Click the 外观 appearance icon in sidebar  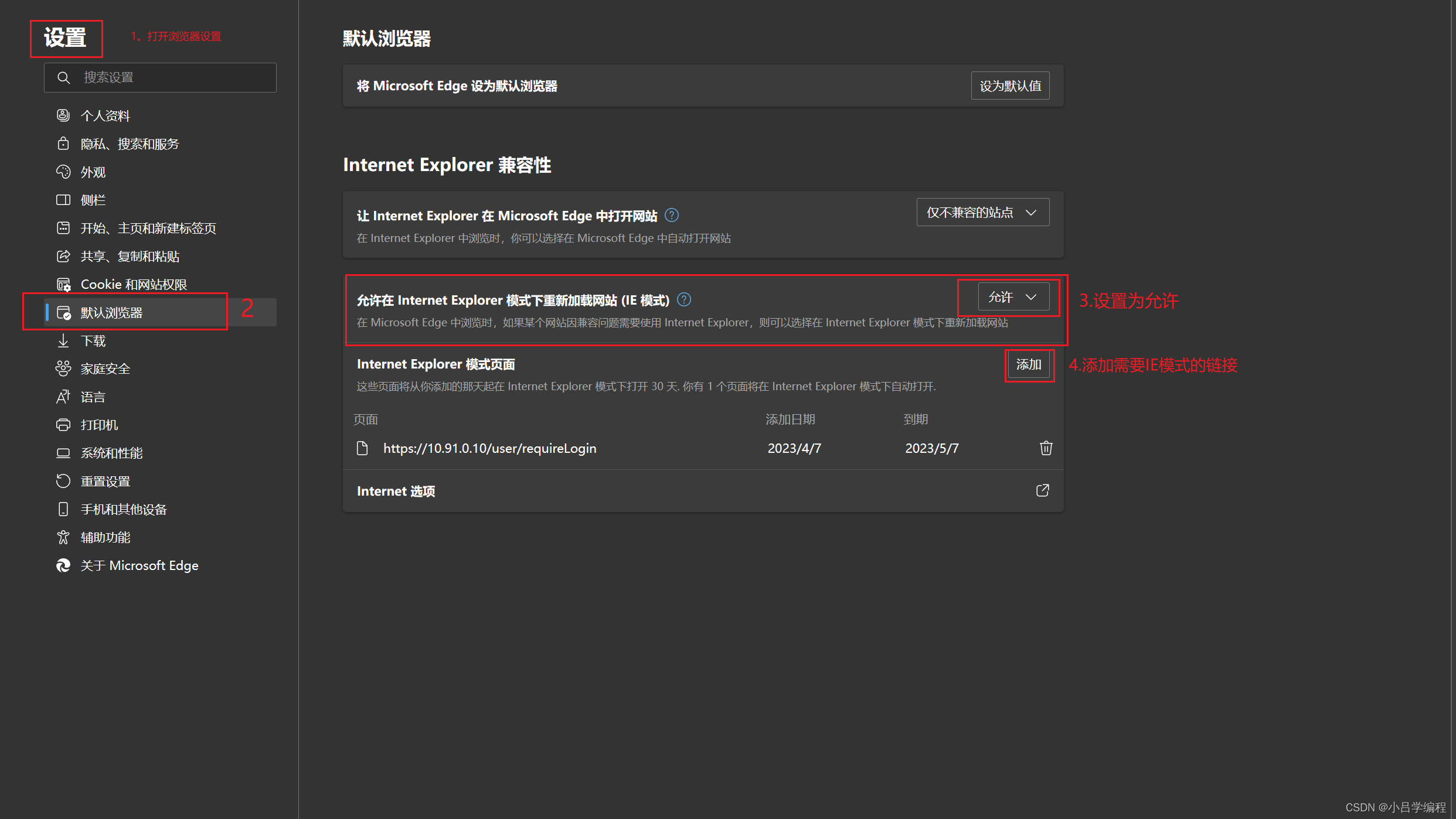63,172
